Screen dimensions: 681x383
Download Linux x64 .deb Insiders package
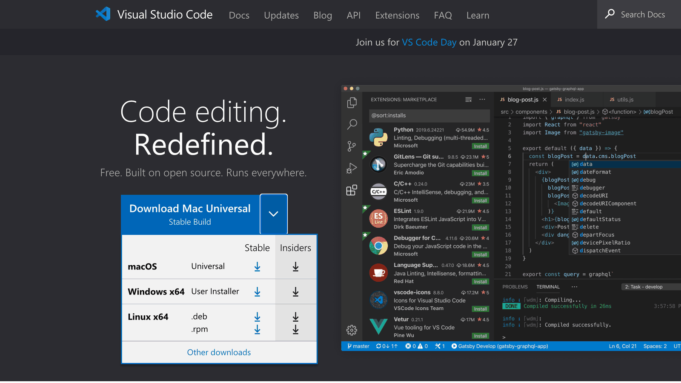(295, 317)
